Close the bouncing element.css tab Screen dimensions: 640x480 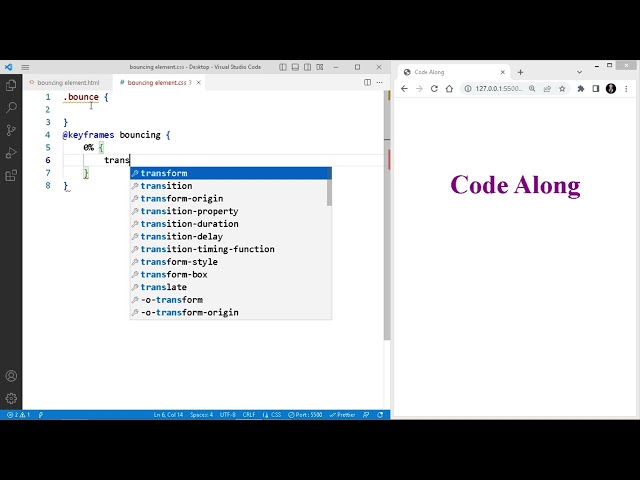pyautogui.click(x=198, y=82)
